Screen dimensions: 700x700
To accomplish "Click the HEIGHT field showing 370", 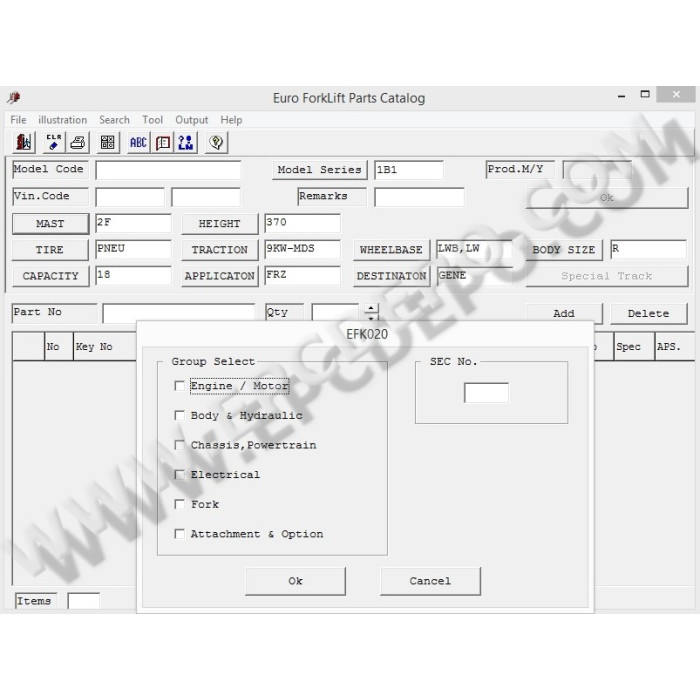I will pos(302,223).
